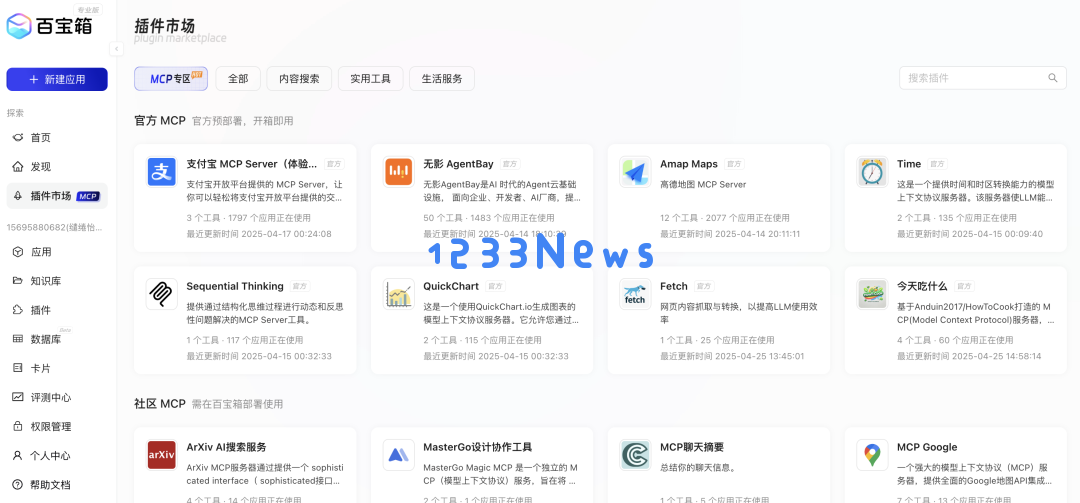
Task: Open 帮助文档 in the sidebar
Action: coord(57,484)
